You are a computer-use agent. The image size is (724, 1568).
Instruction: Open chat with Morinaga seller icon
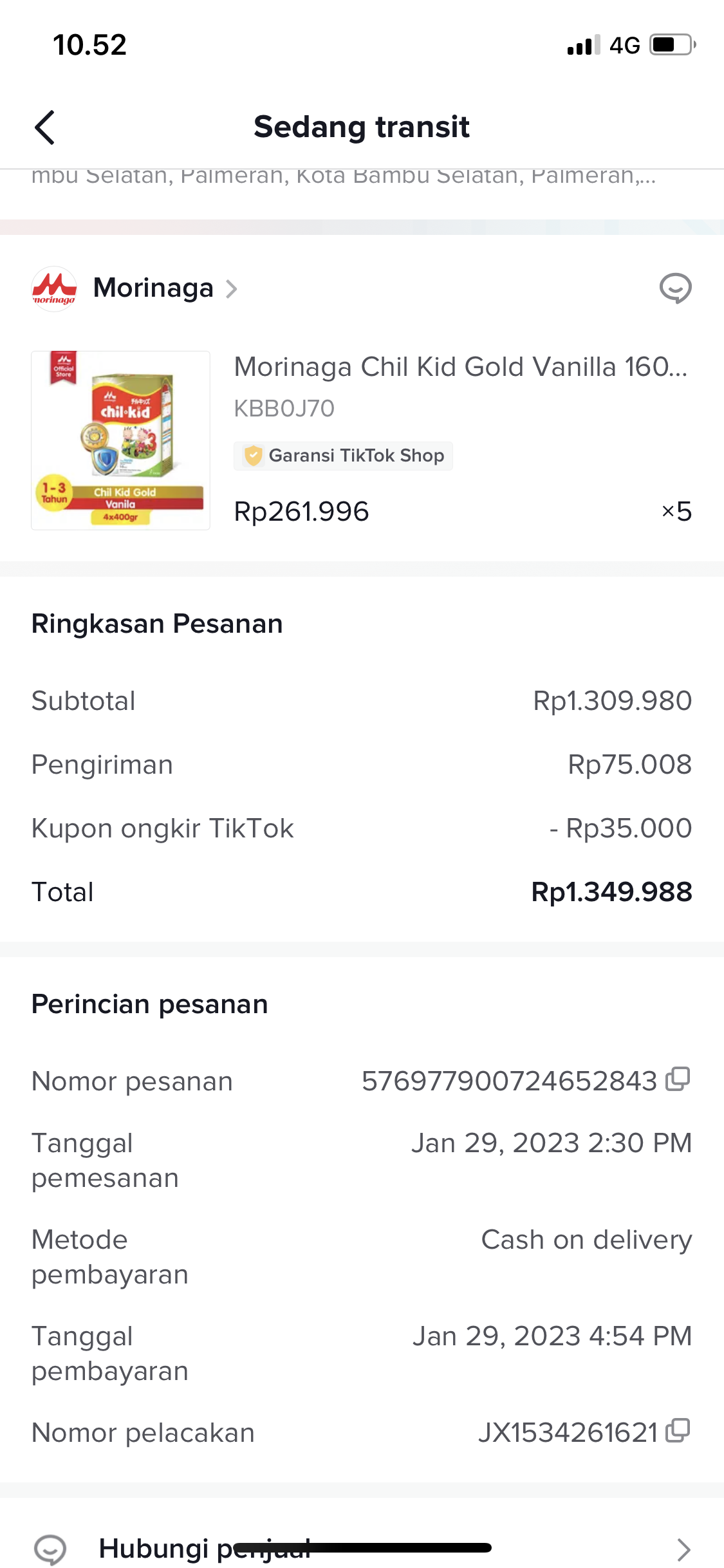point(675,288)
